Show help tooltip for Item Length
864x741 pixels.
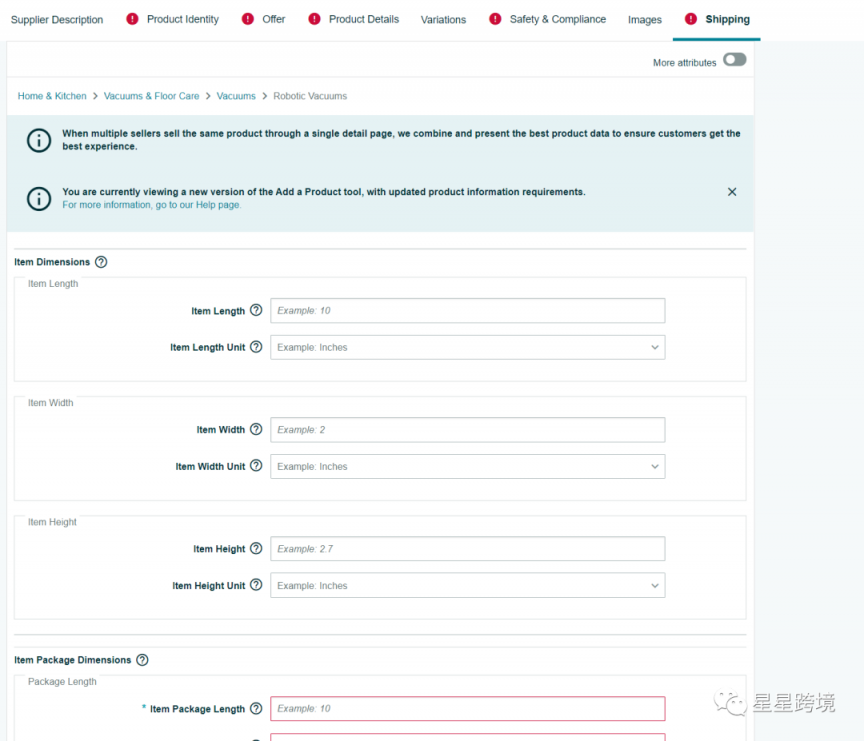256,310
